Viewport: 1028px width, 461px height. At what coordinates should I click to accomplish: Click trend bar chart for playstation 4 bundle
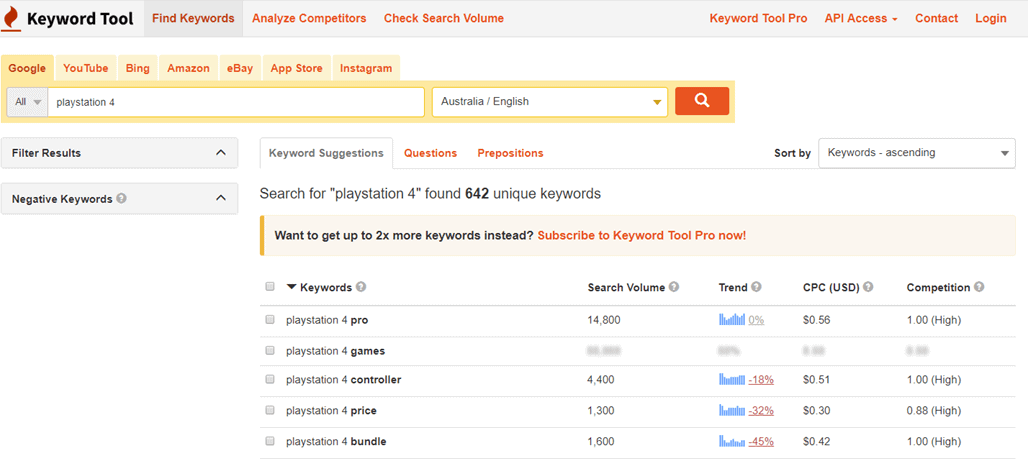click(732, 441)
